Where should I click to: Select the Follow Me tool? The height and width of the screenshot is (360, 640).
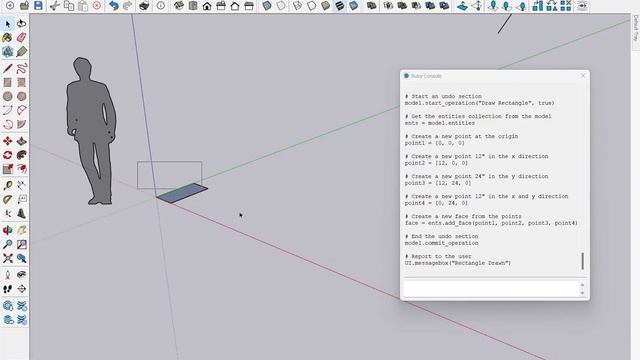pyautogui.click(x=22, y=155)
